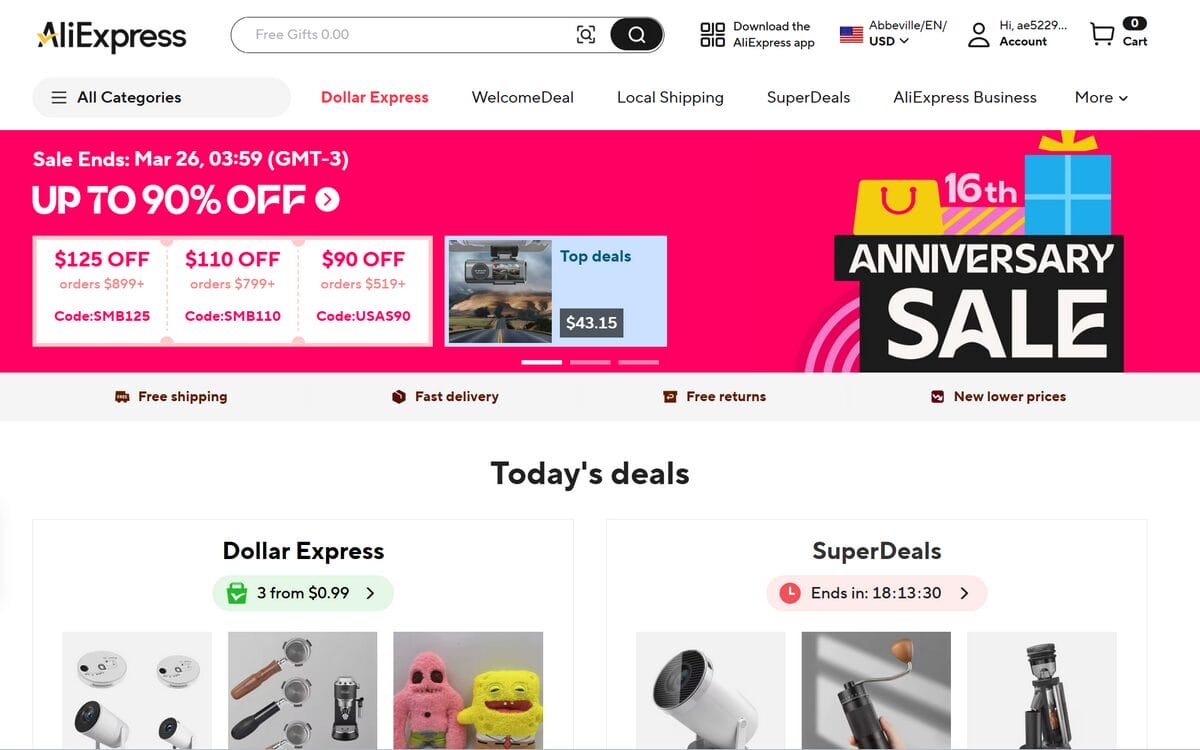
Task: Click the free shipping truck icon
Action: coord(124,396)
